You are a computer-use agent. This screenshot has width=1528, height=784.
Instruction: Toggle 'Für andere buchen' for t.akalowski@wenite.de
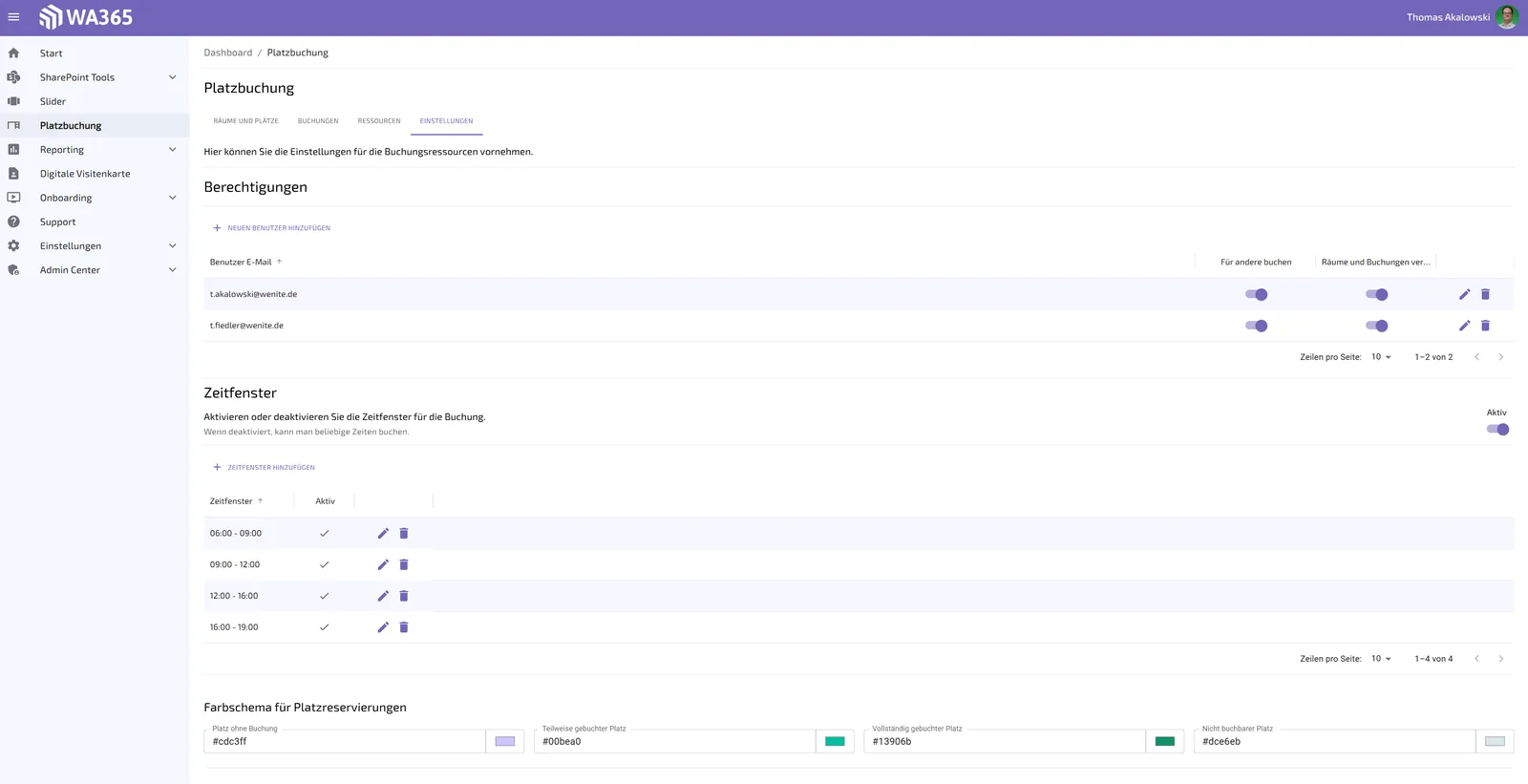[x=1256, y=294]
